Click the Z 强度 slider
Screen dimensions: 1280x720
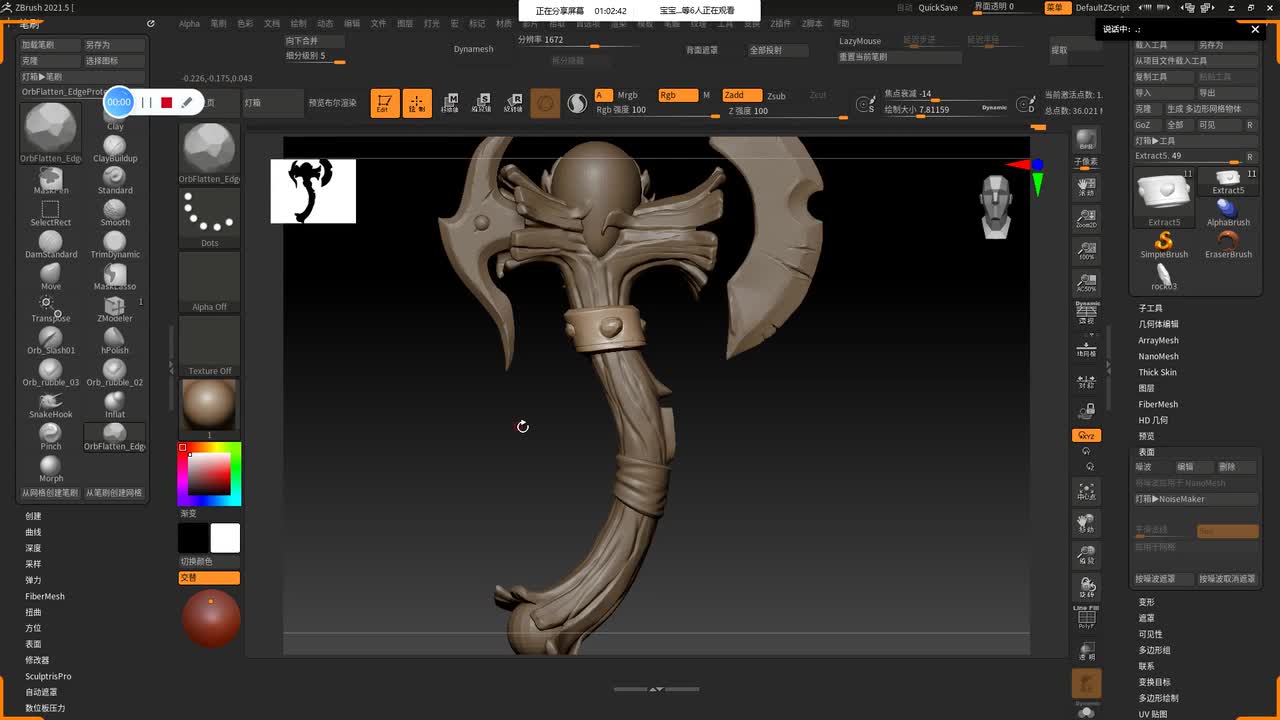point(786,111)
